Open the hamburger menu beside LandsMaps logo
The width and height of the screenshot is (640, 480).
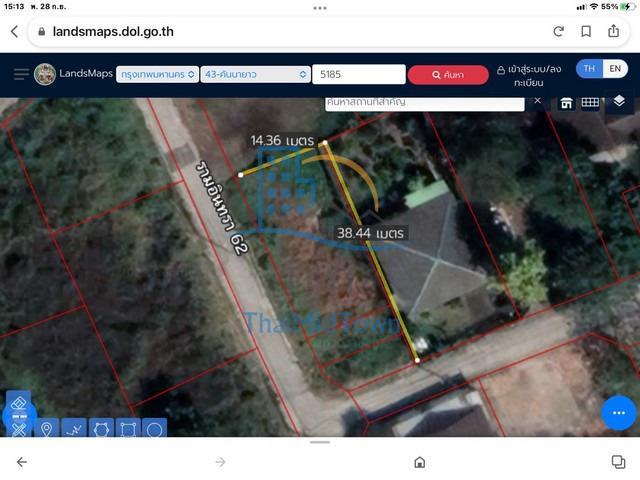(21, 74)
